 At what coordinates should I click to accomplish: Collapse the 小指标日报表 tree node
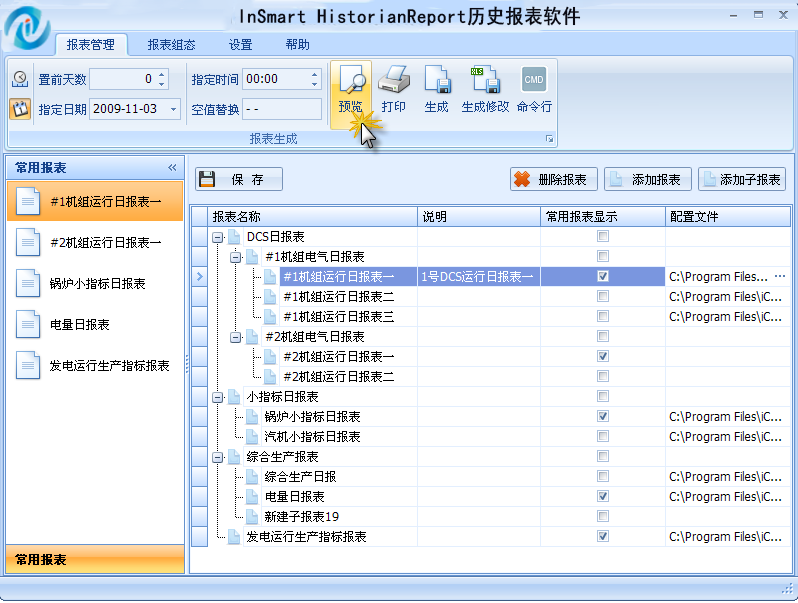[218, 397]
